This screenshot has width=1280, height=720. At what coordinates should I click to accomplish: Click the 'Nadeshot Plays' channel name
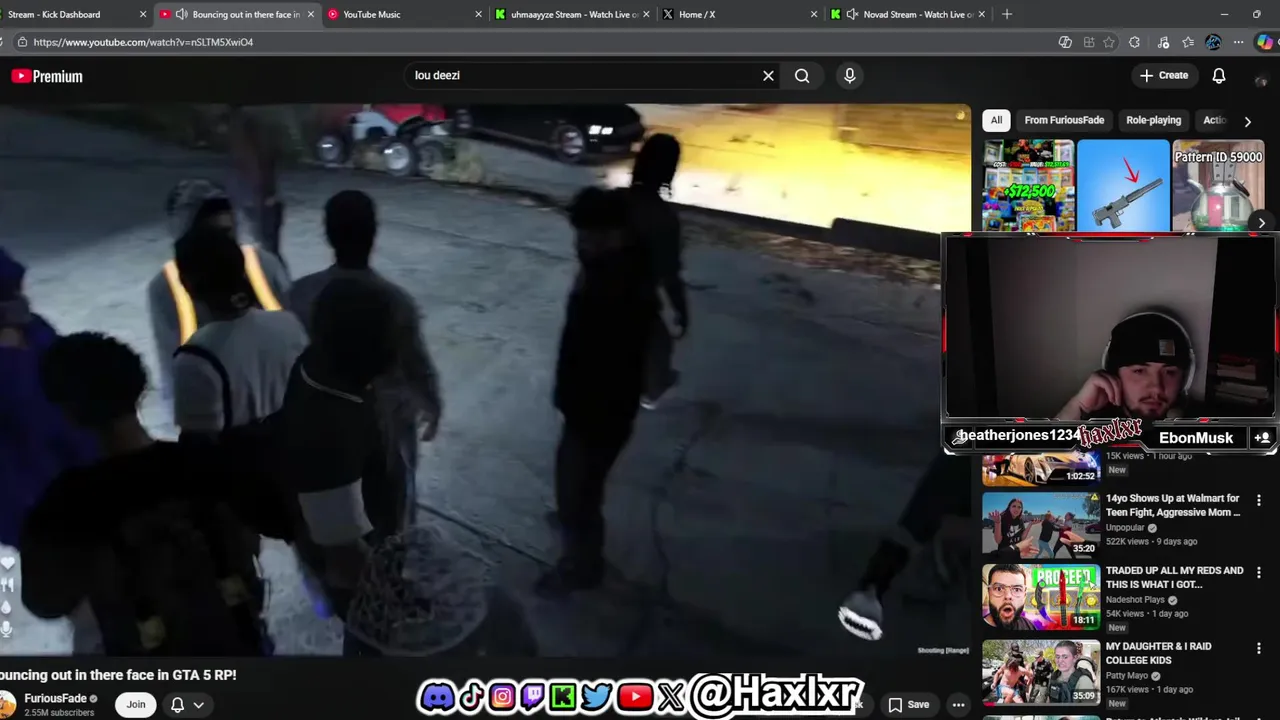(1137, 600)
